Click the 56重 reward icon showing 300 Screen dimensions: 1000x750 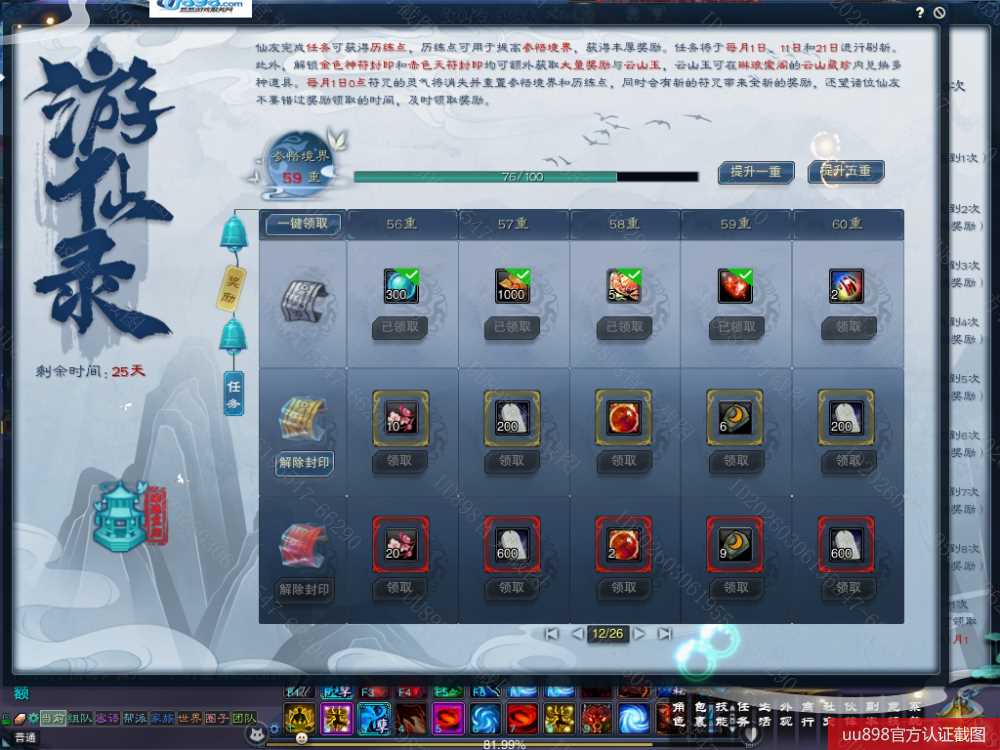401,287
